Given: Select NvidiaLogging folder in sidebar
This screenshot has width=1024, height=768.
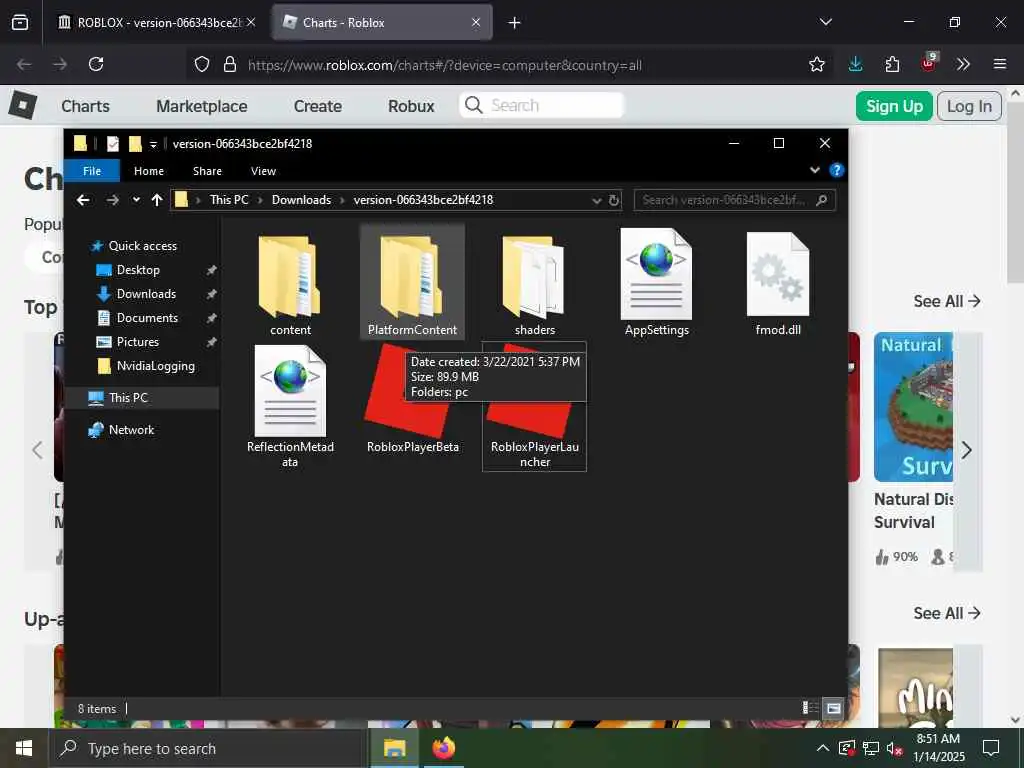Looking at the screenshot, I should coord(155,366).
